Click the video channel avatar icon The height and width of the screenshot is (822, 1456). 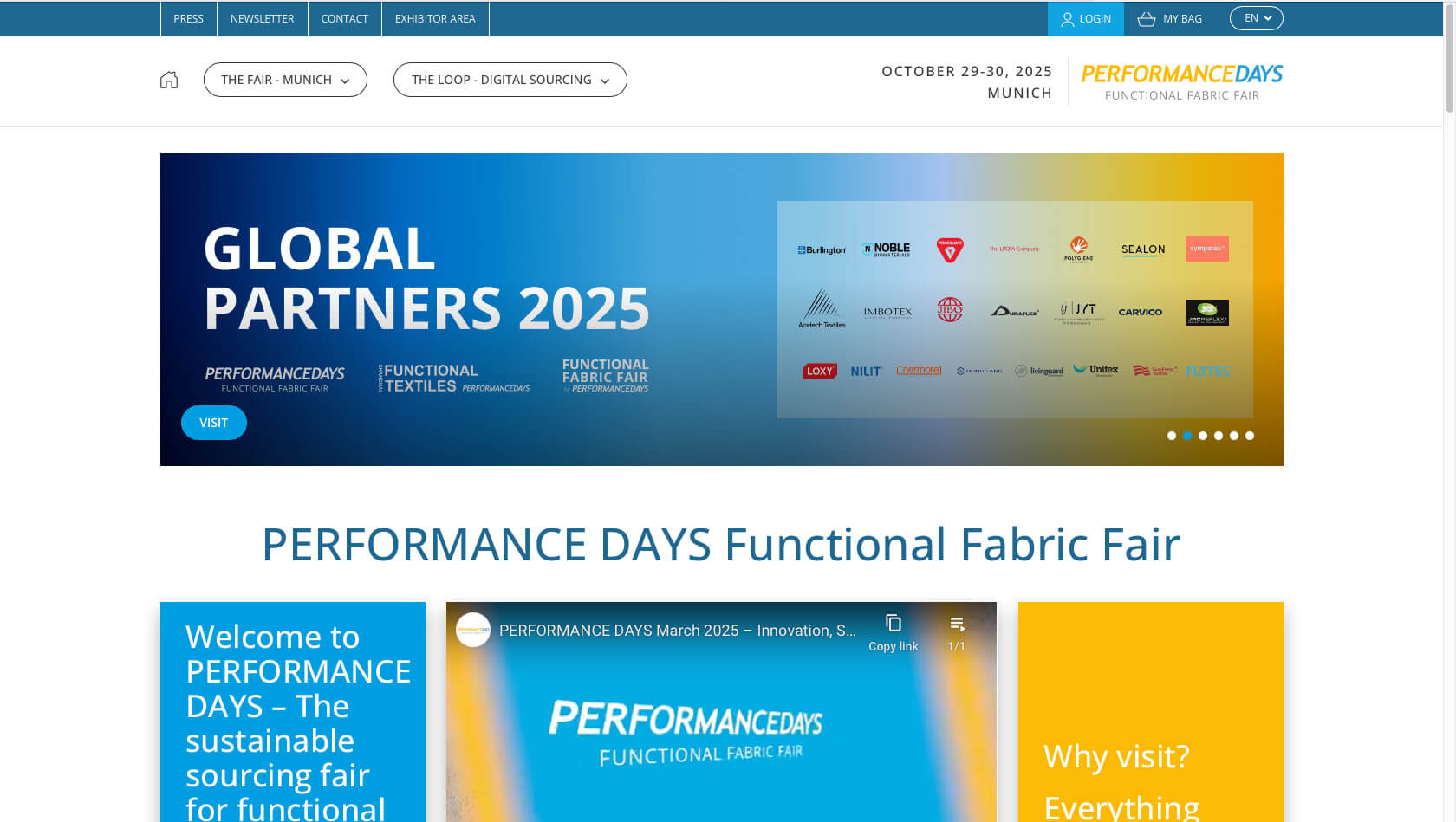click(473, 630)
